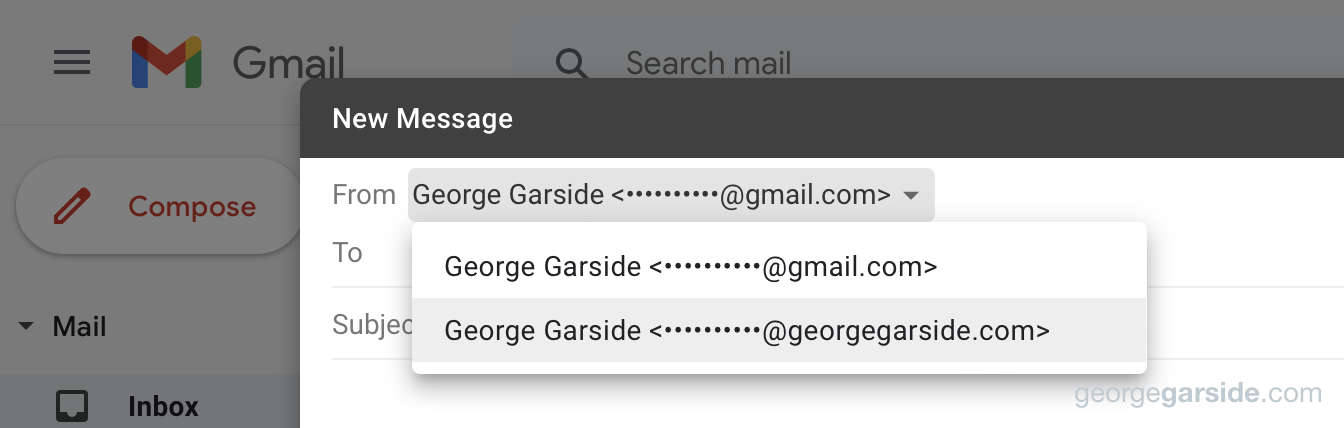The image size is (1344, 428).
Task: Click the Mail section label
Action: (79, 327)
